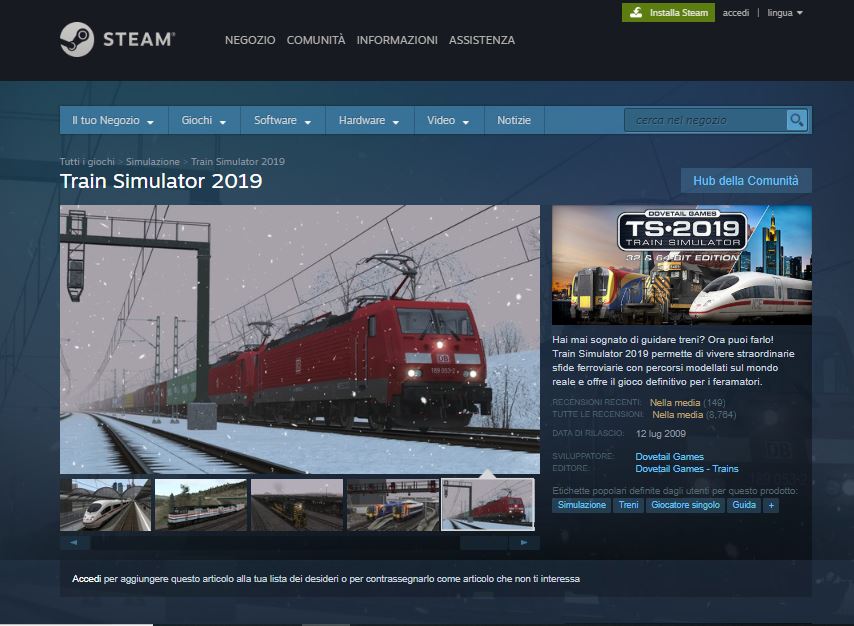Click Accedi link in wishlist notice

87,579
